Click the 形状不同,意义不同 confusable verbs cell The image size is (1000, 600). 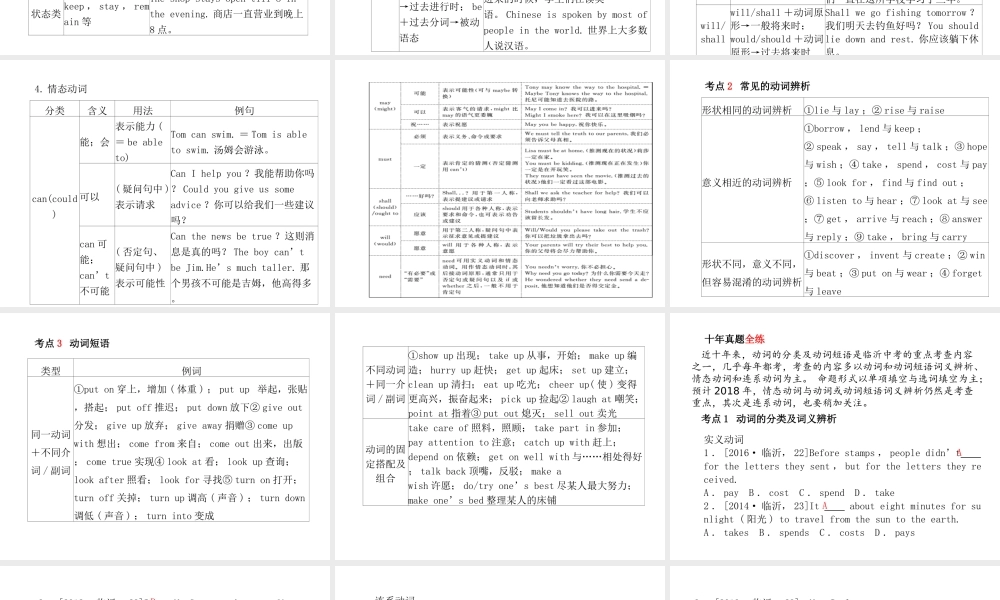click(751, 272)
